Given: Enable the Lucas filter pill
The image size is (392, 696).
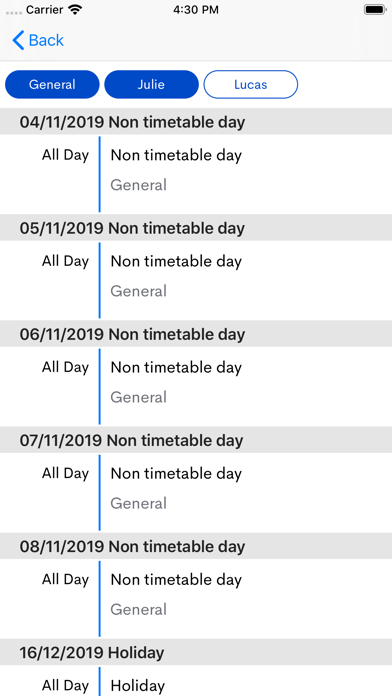Looking at the screenshot, I should click(x=251, y=84).
